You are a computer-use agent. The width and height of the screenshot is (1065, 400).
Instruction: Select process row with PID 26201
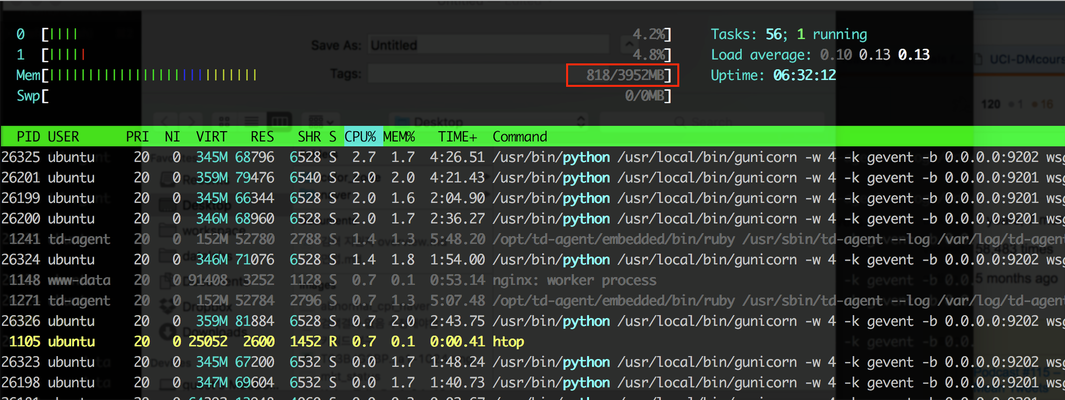click(532, 178)
